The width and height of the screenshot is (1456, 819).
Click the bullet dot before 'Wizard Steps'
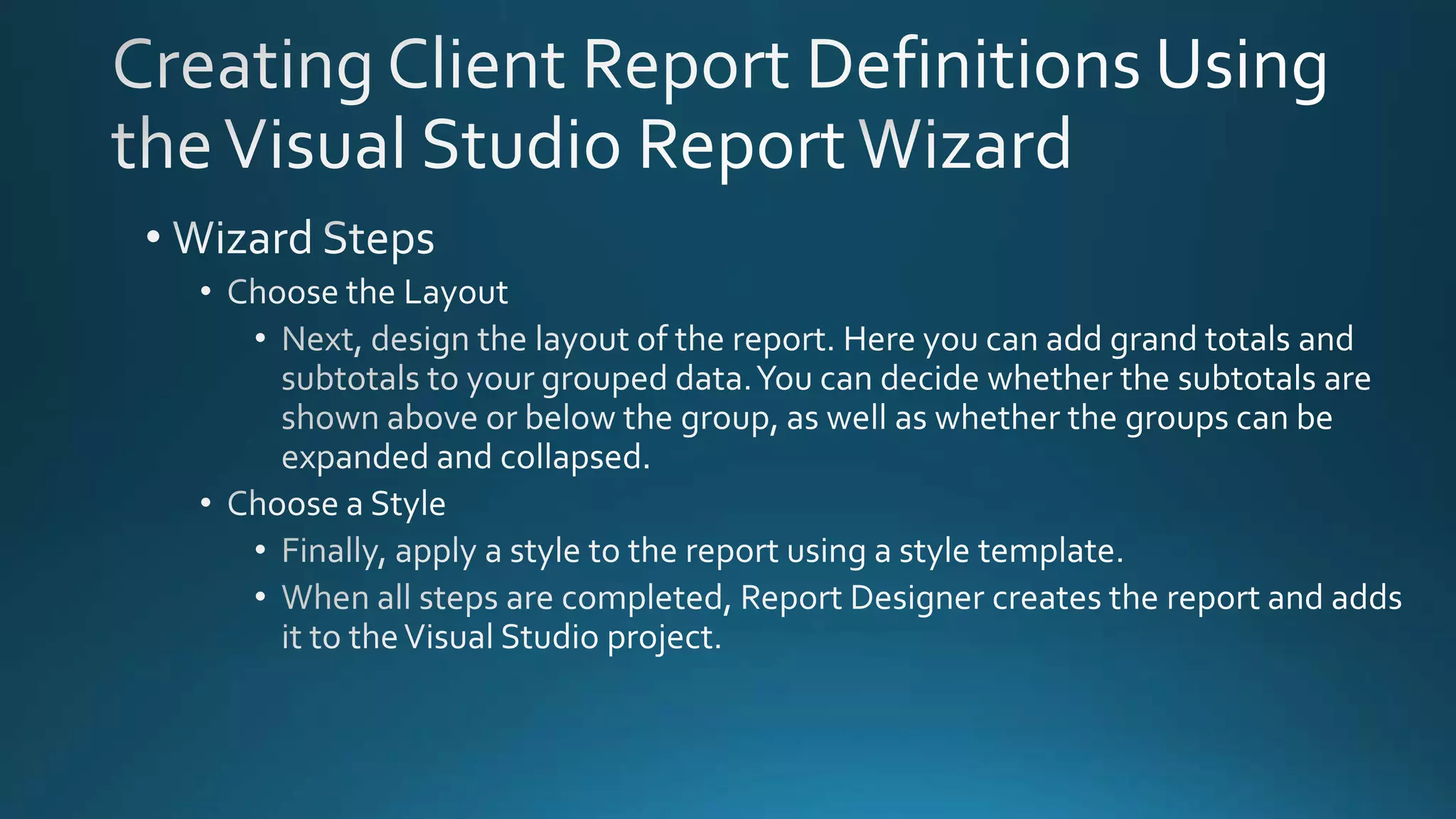pos(154,237)
